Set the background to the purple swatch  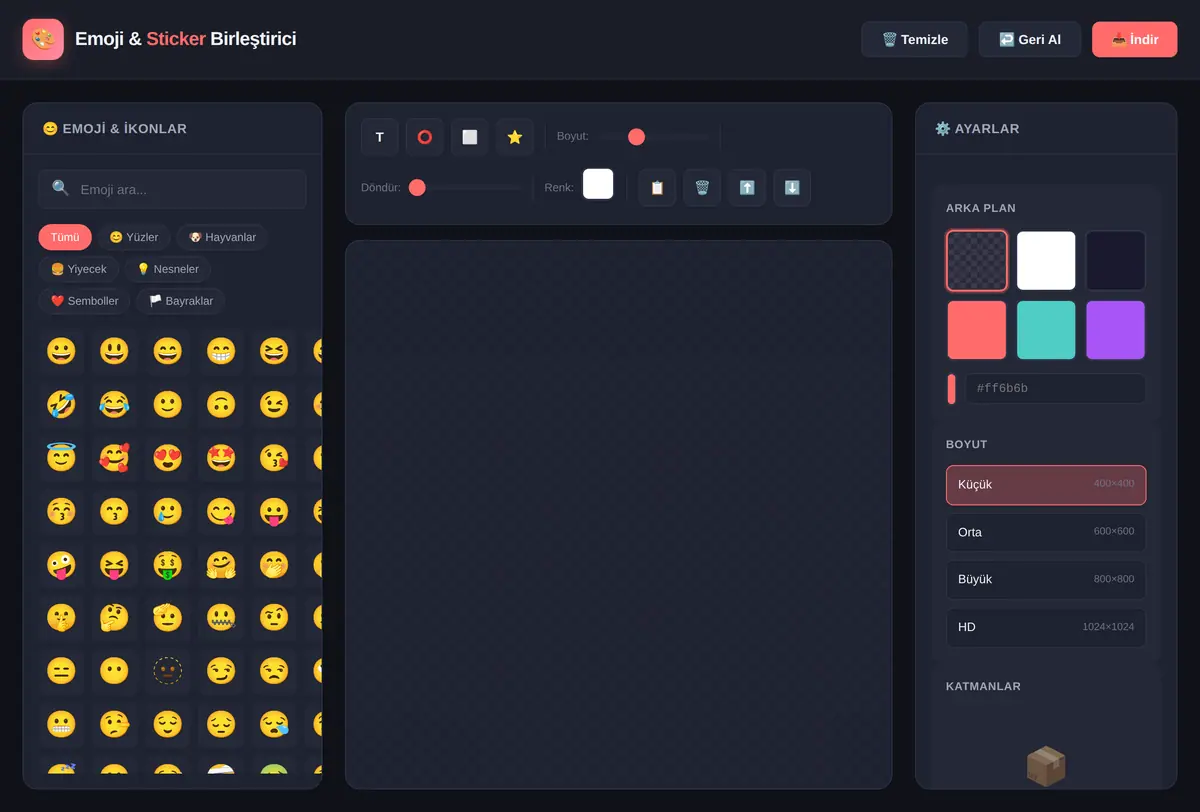[x=1116, y=330]
